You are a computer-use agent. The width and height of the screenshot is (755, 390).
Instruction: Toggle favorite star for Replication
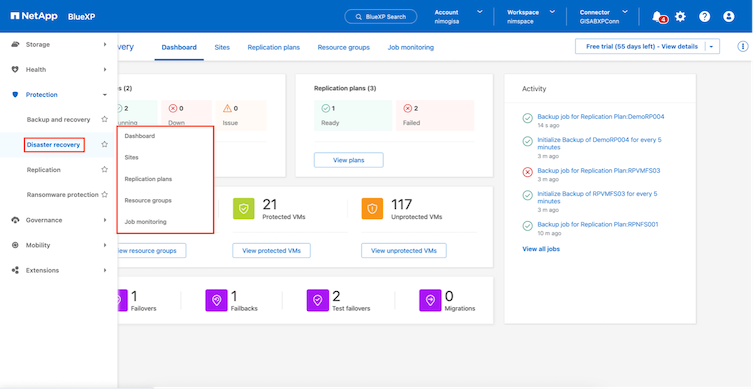tap(104, 169)
